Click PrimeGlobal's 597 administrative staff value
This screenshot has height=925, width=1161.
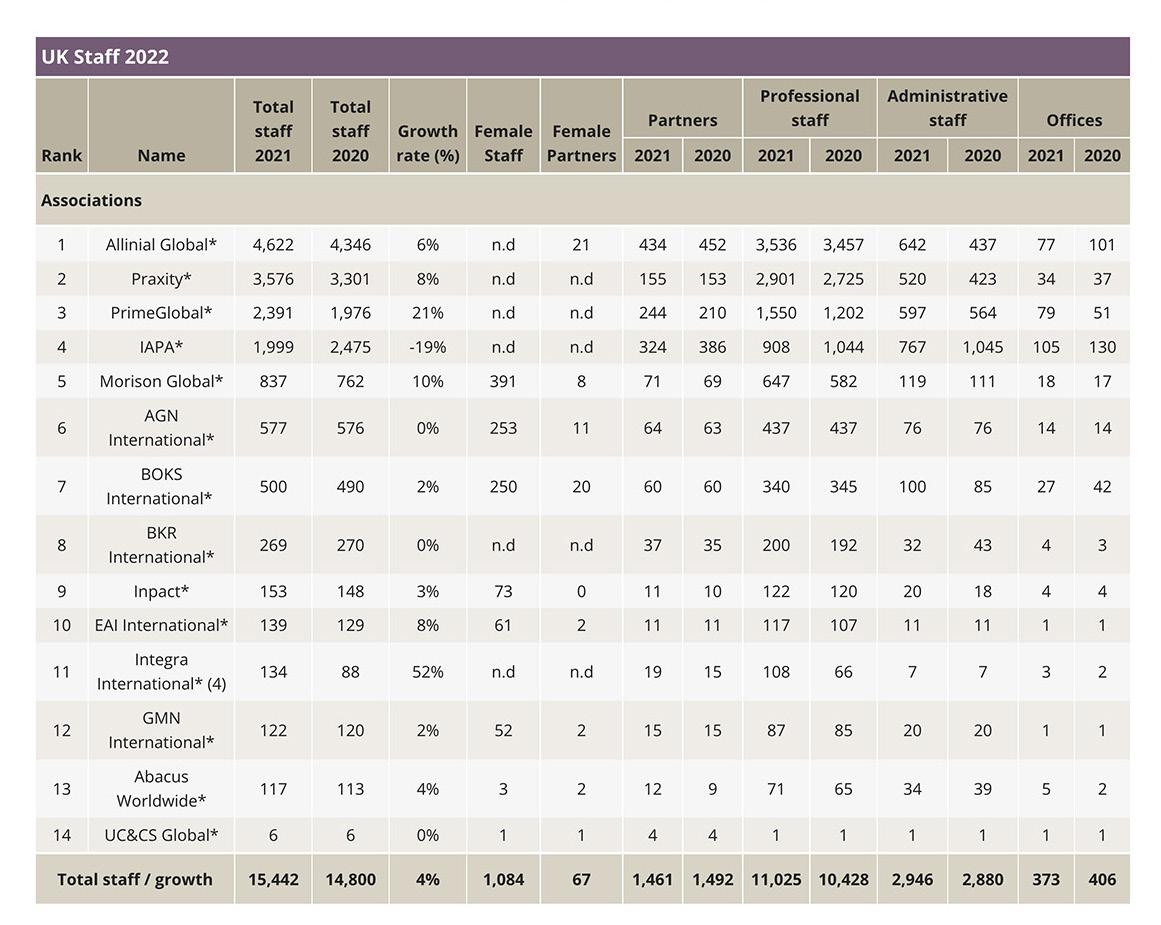click(912, 313)
